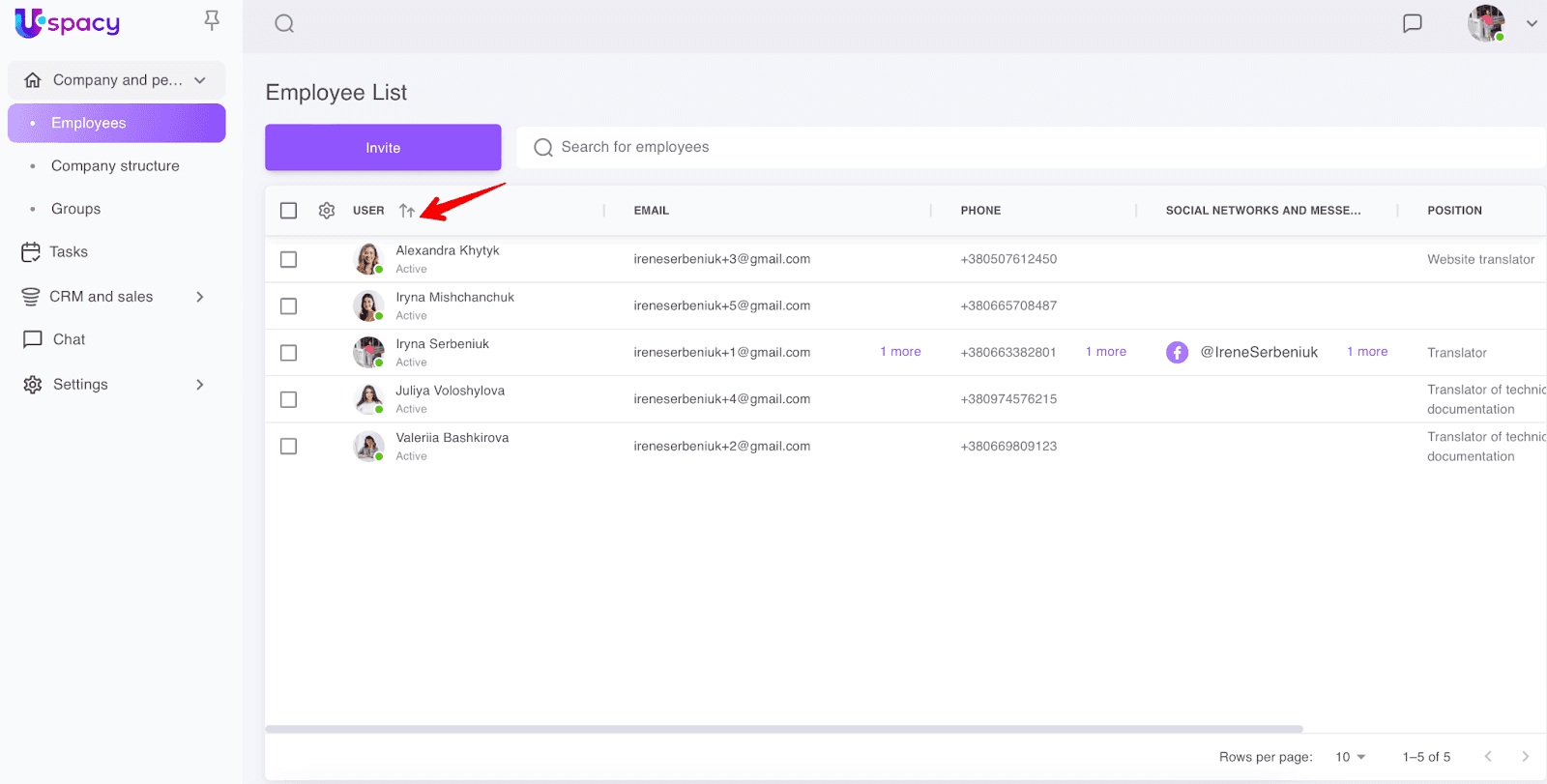1547x784 pixels.
Task: Collapse the Company and people section
Action: pyautogui.click(x=200, y=80)
